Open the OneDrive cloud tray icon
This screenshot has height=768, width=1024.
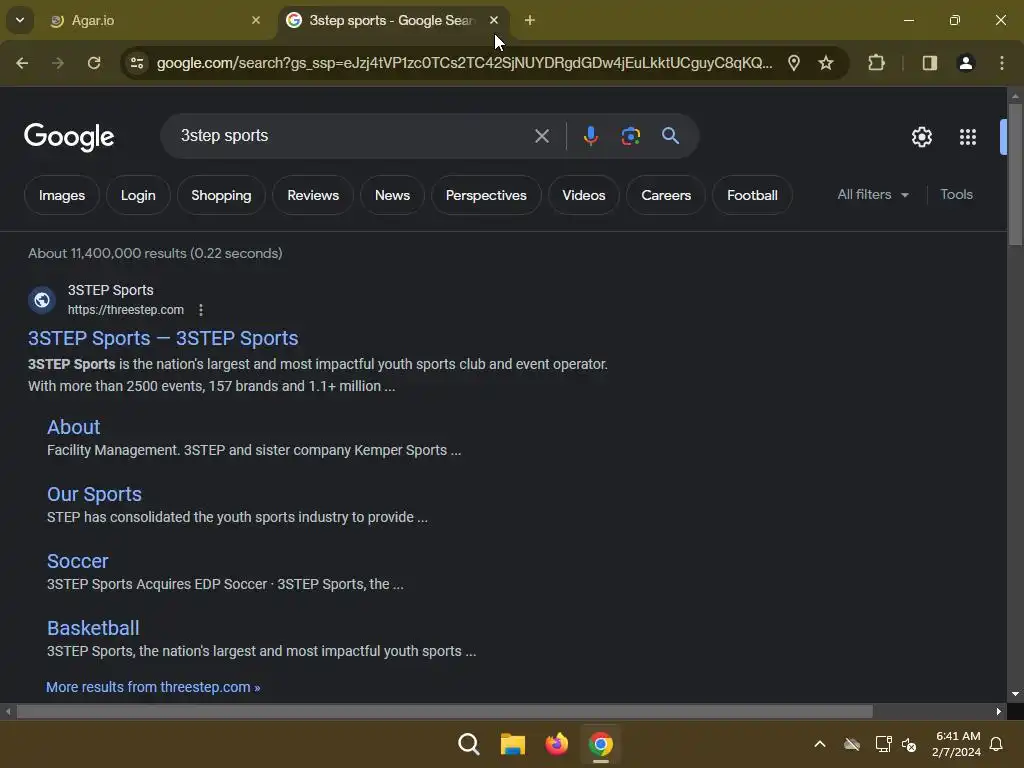pos(852,744)
